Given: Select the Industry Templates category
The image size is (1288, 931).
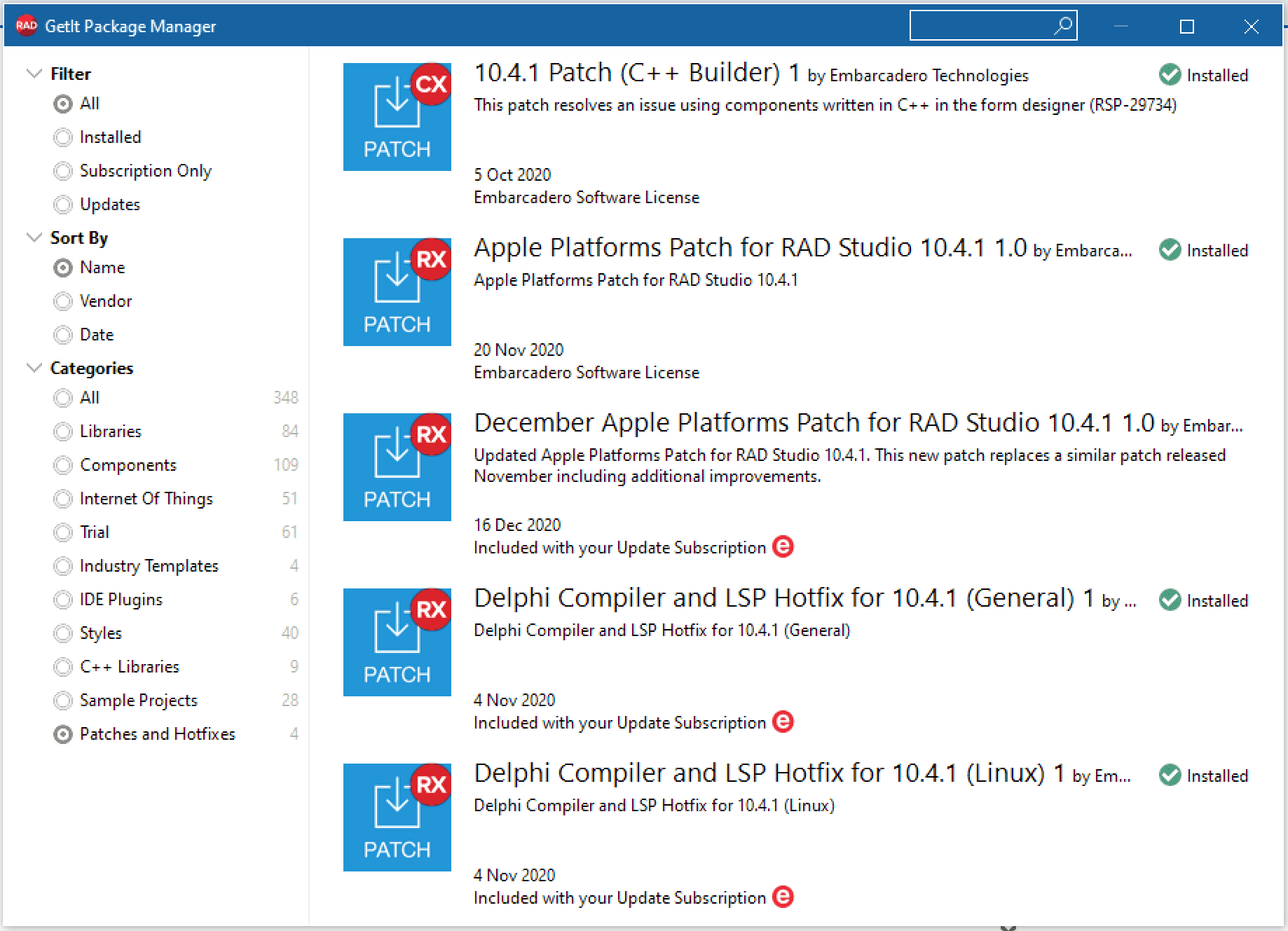Looking at the screenshot, I should click(63, 566).
